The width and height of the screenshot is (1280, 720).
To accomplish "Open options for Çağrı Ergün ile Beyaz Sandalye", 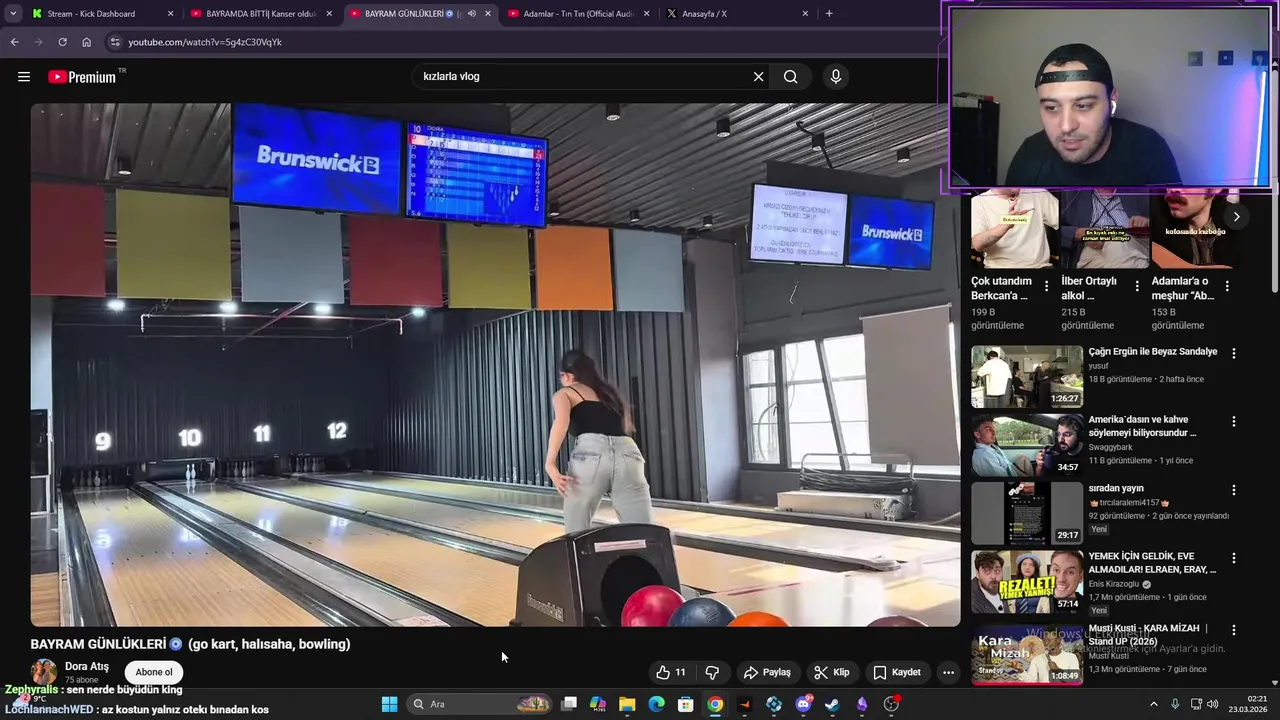I will [1234, 353].
